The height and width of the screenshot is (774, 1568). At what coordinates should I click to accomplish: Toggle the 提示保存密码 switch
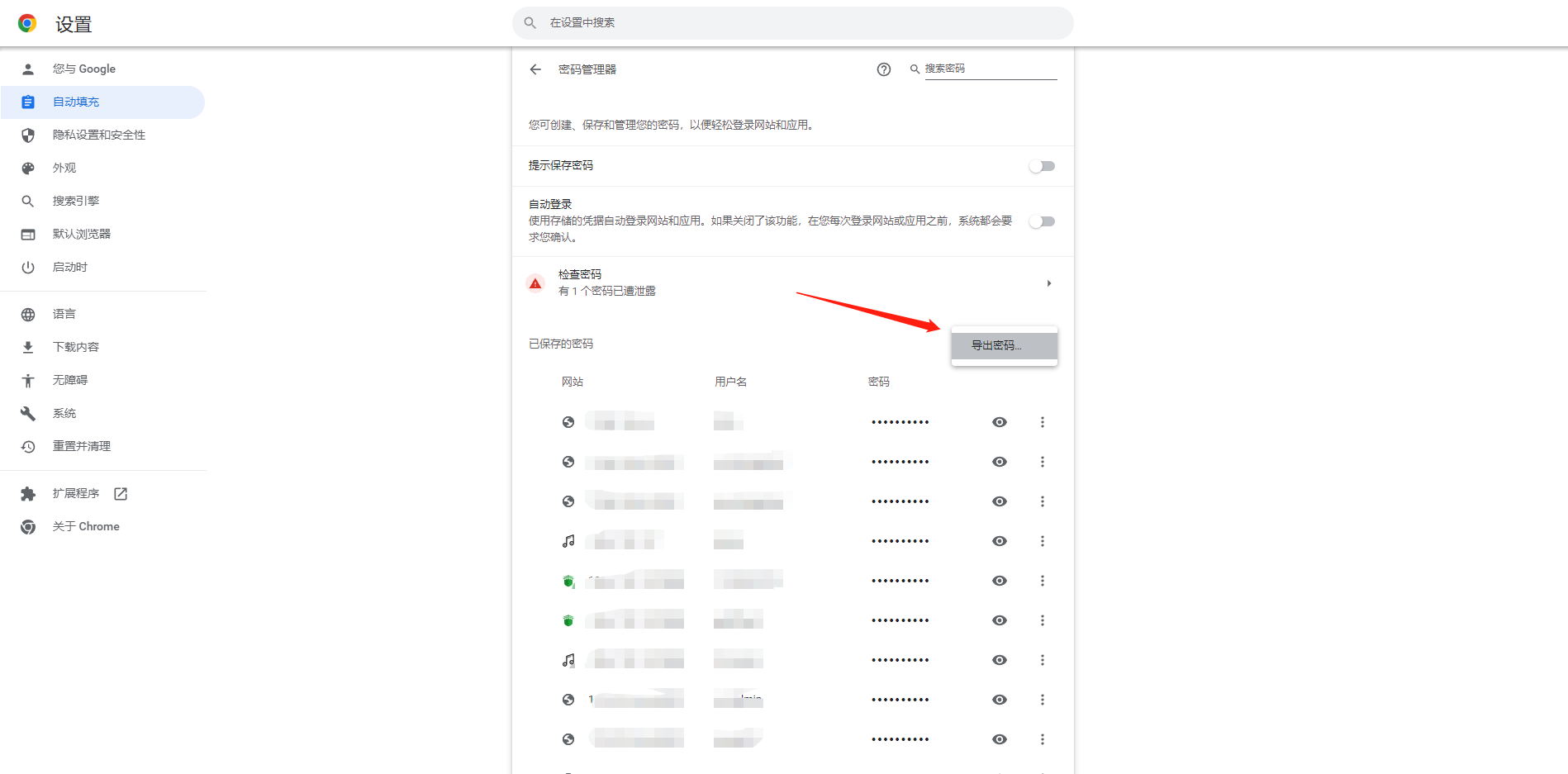(1042, 166)
